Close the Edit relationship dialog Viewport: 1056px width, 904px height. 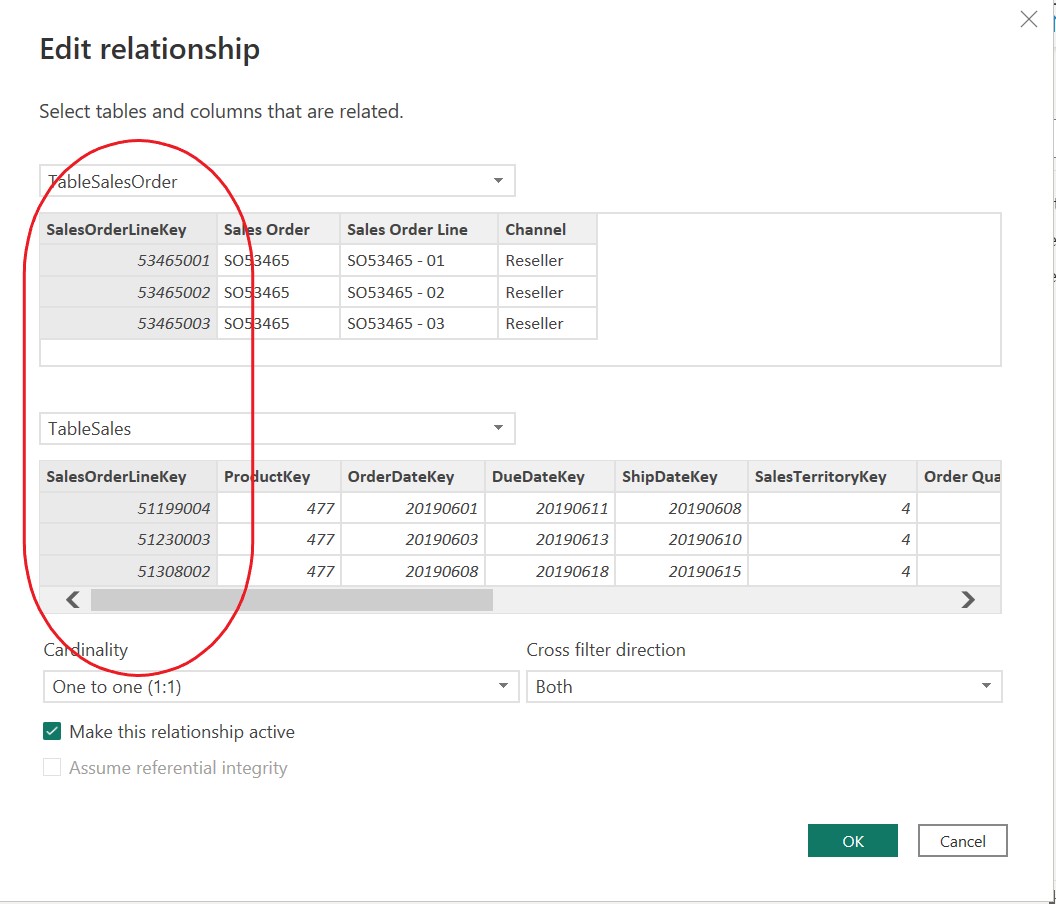(x=1029, y=19)
